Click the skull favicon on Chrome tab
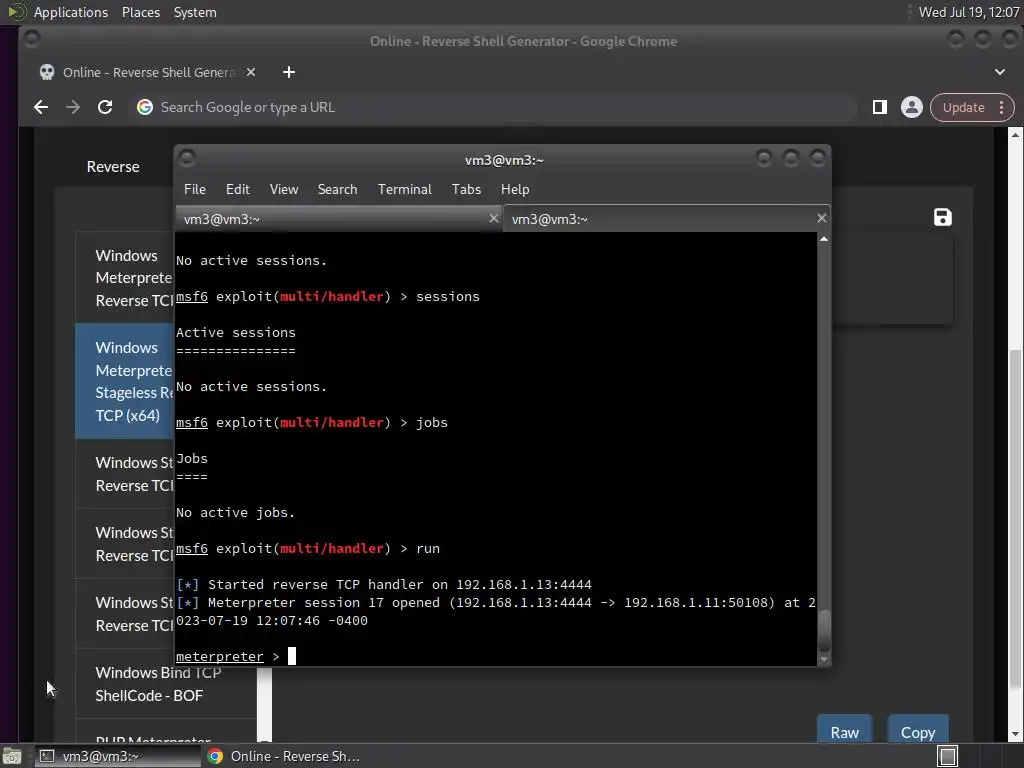Image resolution: width=1024 pixels, height=768 pixels. coord(47,72)
